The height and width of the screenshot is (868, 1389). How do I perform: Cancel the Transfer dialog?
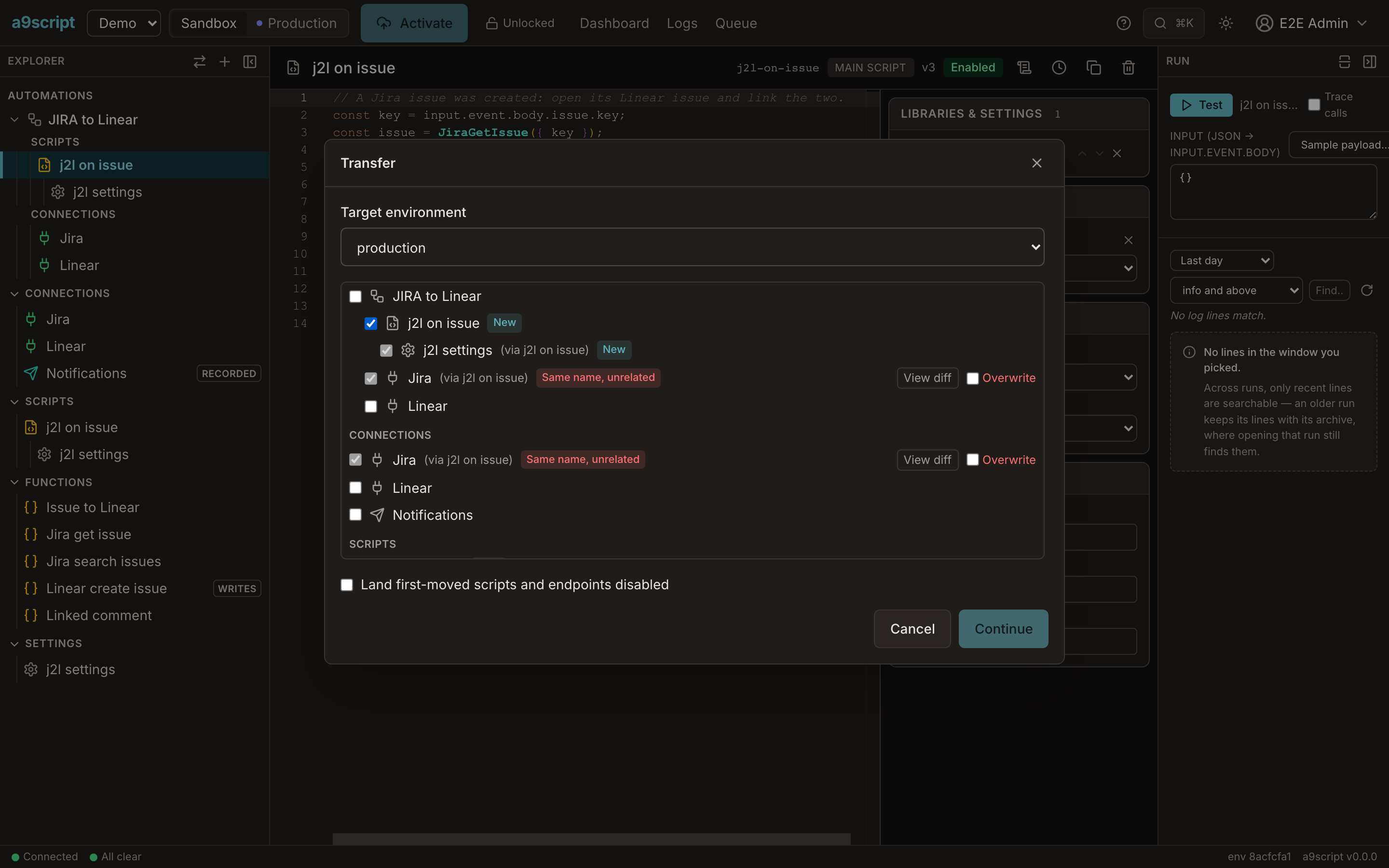pos(912,629)
